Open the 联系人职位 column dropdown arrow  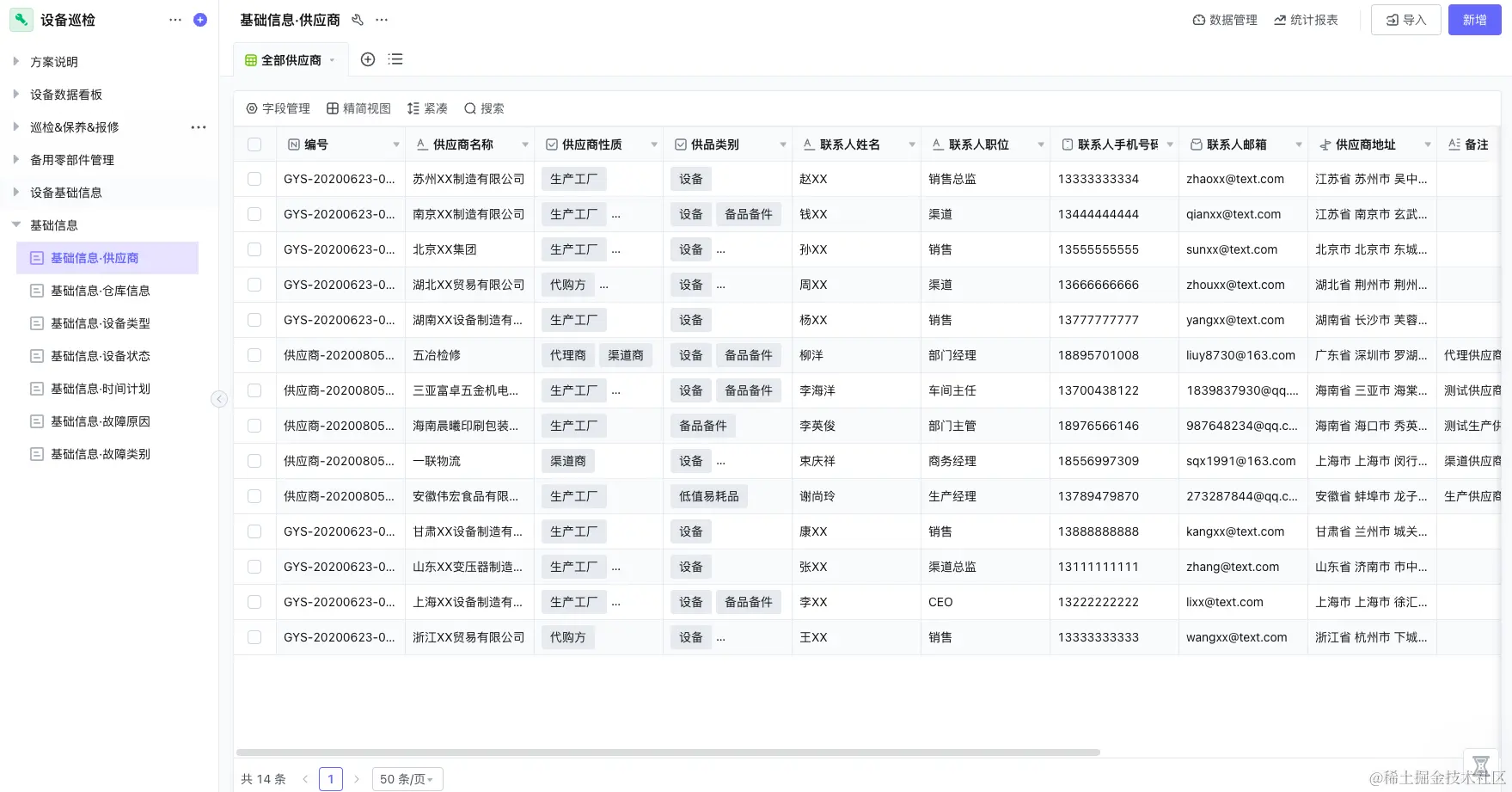[1041, 144]
